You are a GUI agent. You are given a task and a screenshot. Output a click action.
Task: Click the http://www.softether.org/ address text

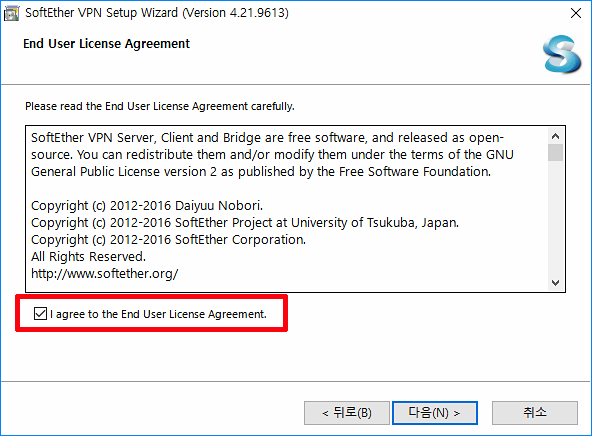pos(105,273)
